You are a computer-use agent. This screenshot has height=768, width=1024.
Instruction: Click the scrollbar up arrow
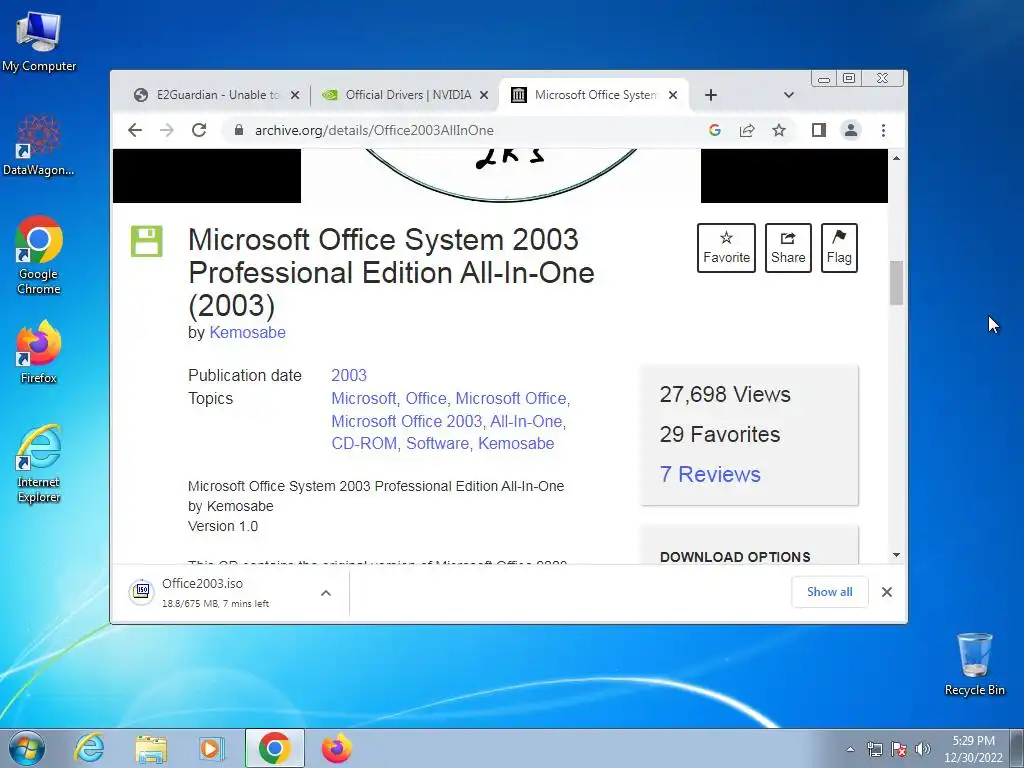tap(896, 158)
